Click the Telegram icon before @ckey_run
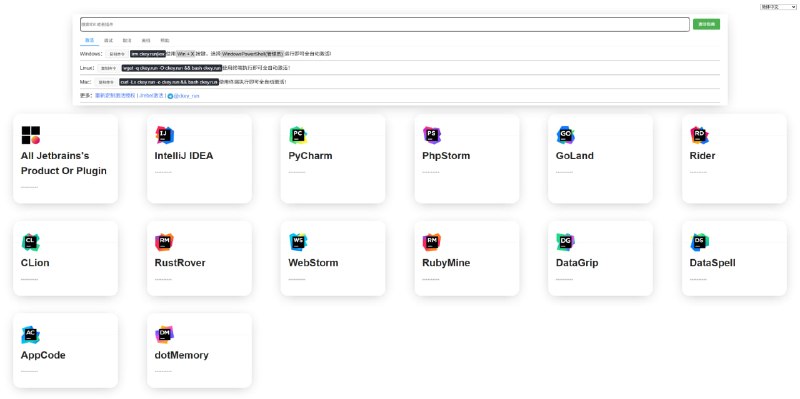This screenshot has width=800, height=399. coord(170,96)
